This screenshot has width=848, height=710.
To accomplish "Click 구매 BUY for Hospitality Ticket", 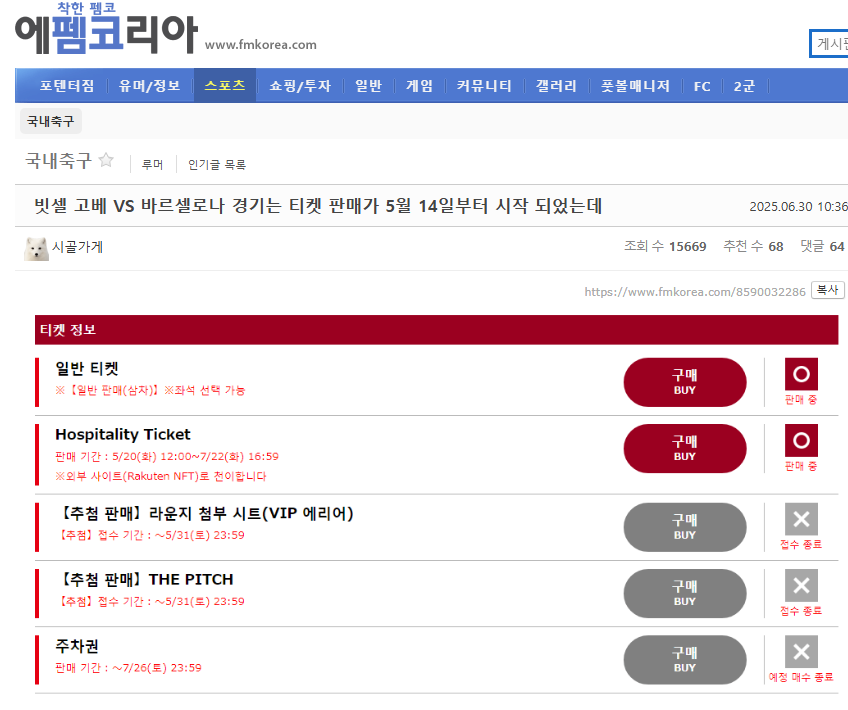I will pyautogui.click(x=685, y=449).
